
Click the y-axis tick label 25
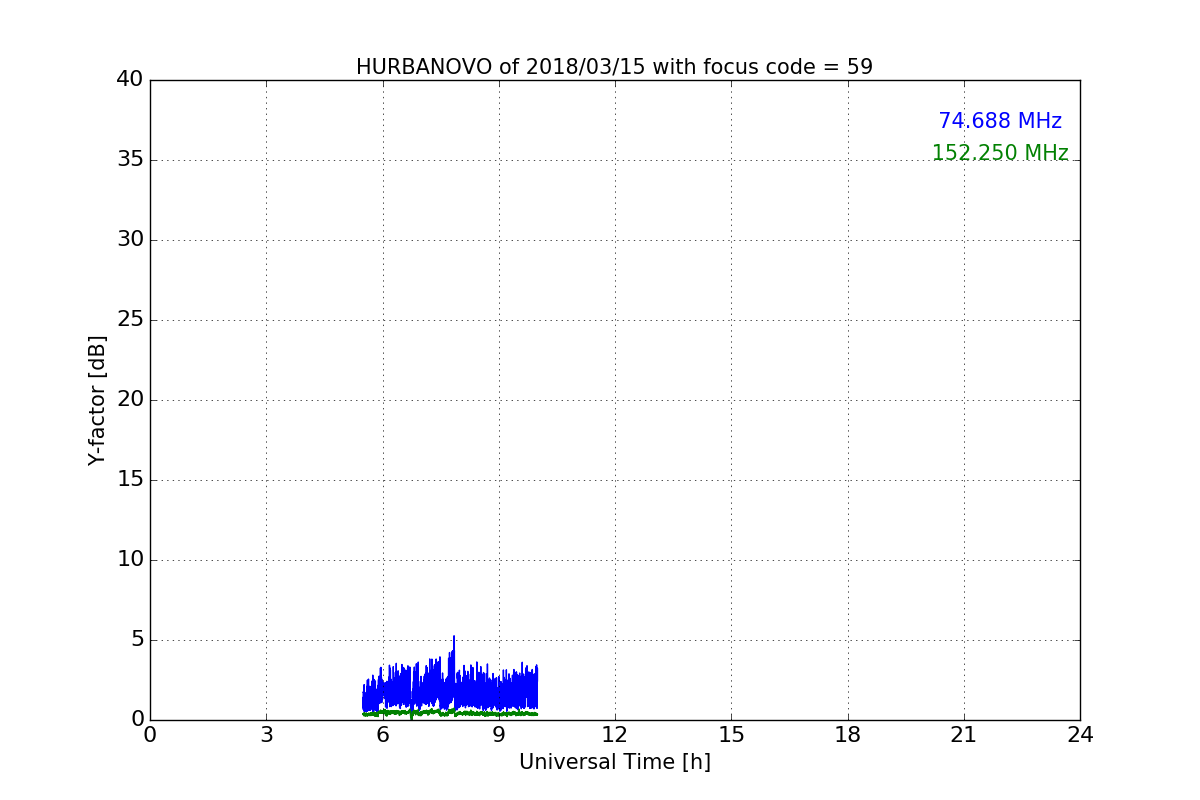point(130,320)
